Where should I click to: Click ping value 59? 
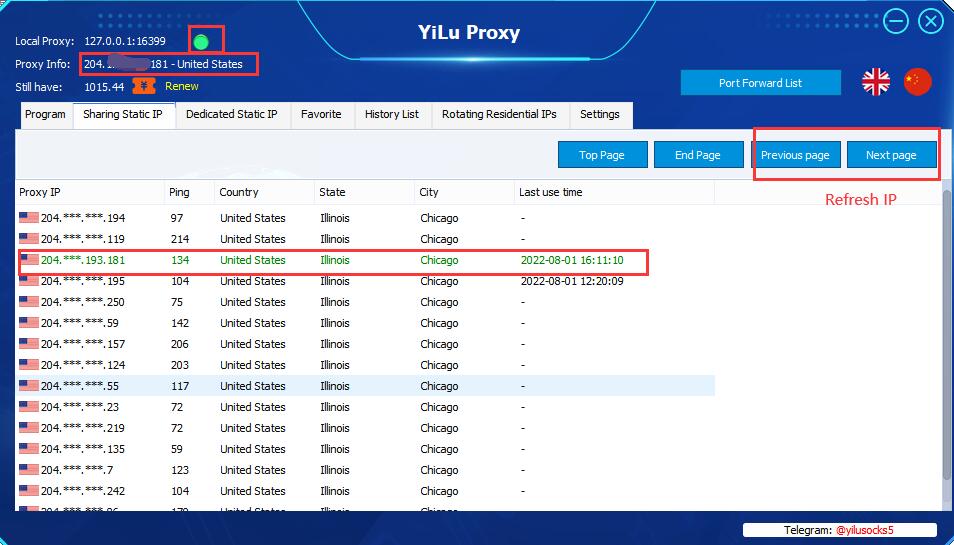177,449
